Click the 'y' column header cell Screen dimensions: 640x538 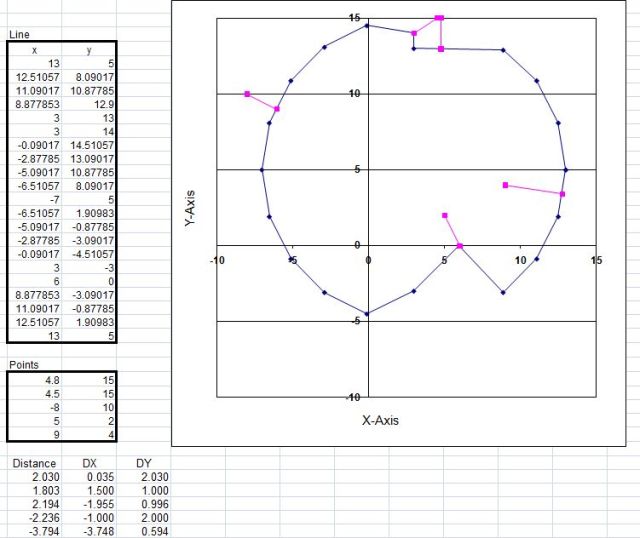90,48
